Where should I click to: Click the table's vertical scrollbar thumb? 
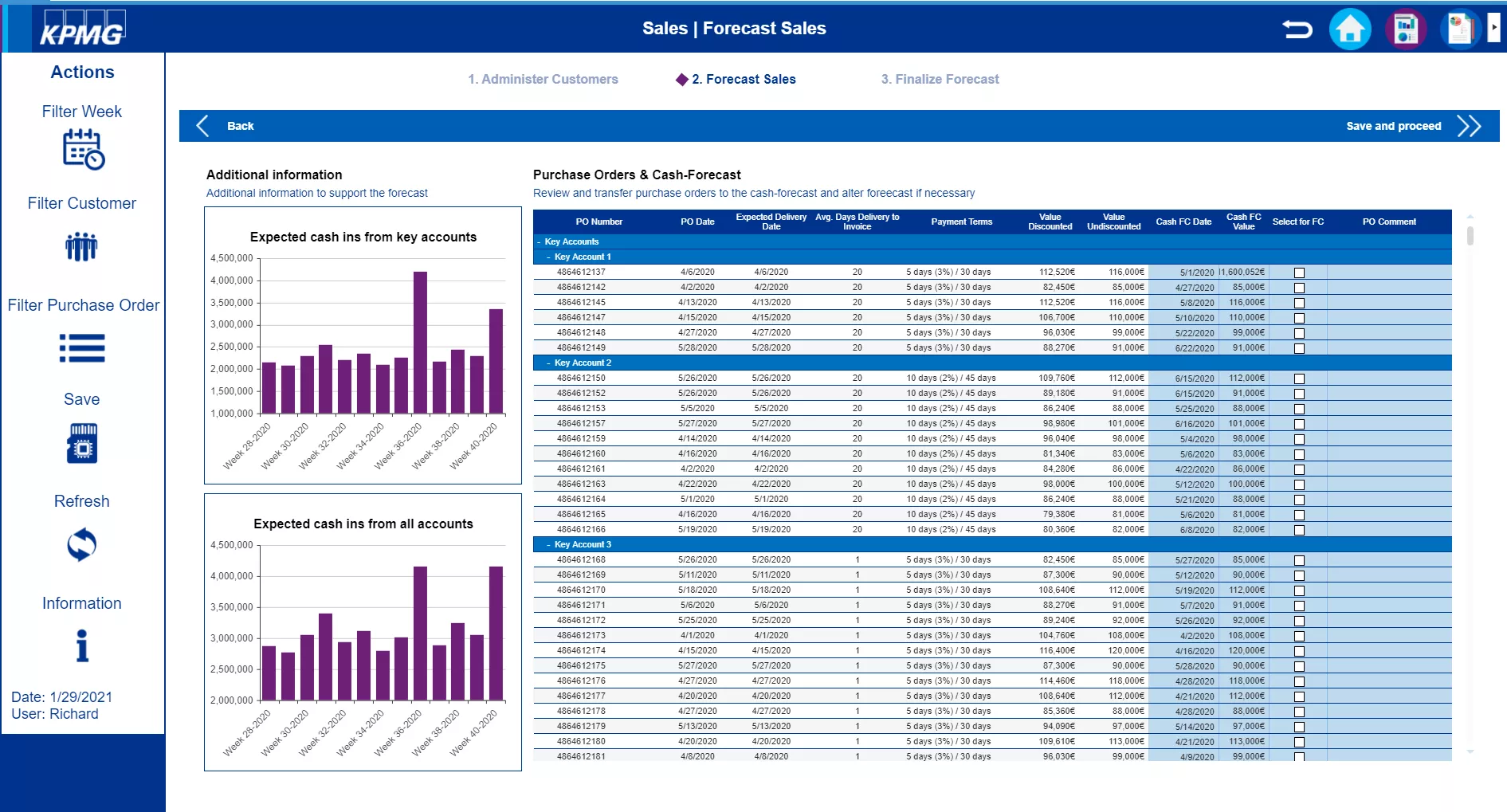(x=1470, y=235)
